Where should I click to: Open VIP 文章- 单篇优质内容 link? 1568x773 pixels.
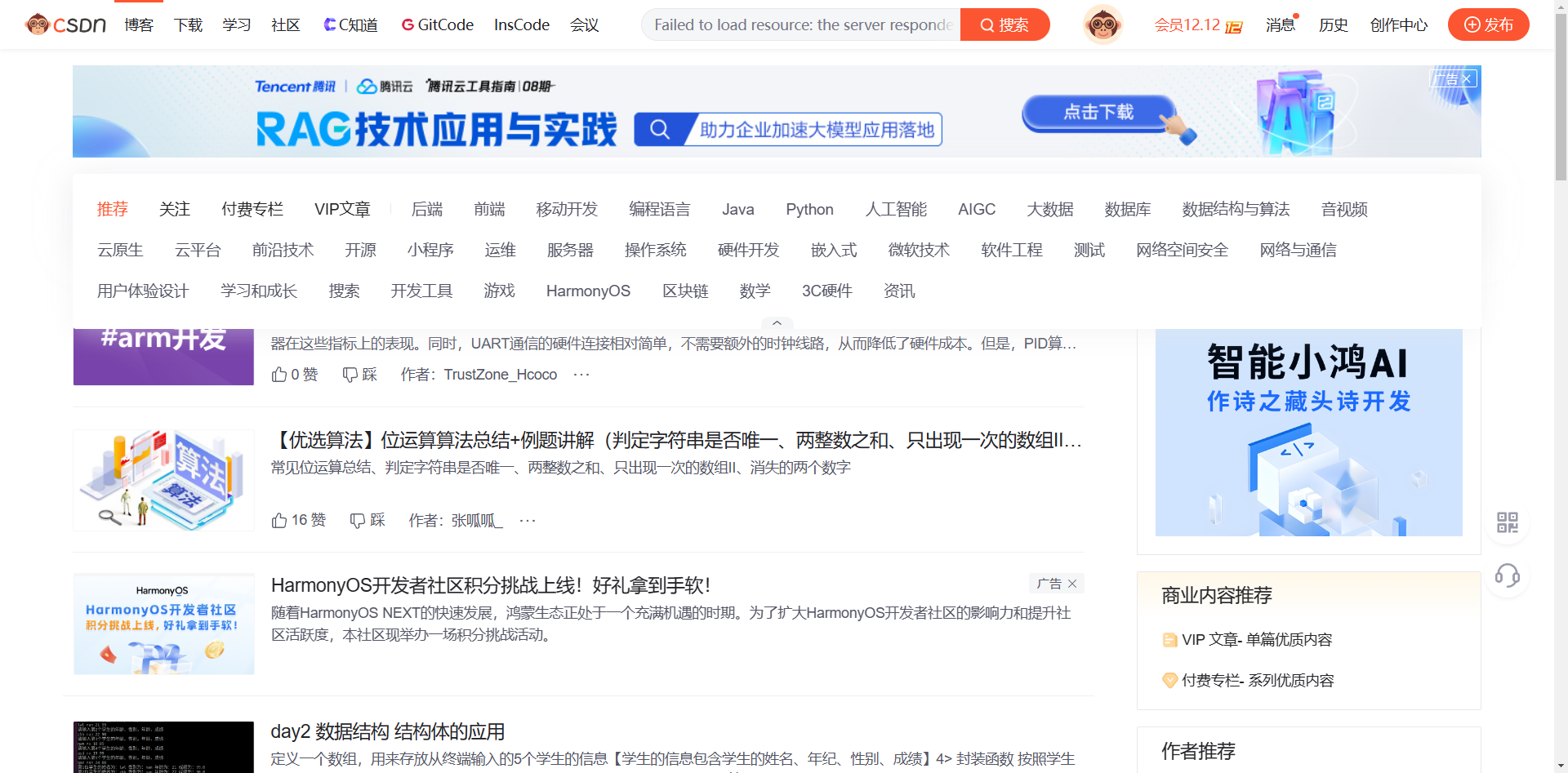[x=1256, y=639]
